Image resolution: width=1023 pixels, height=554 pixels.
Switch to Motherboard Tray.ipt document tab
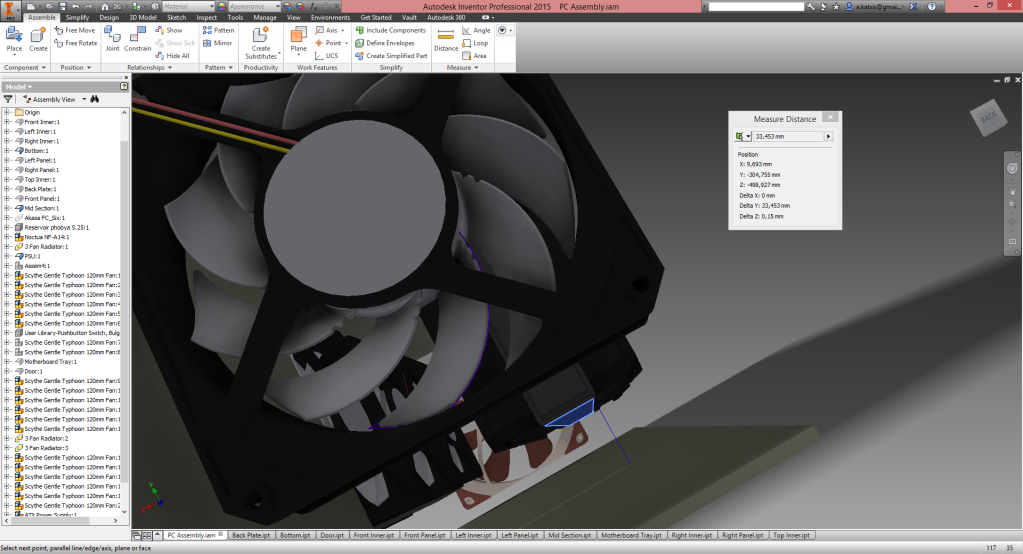click(x=631, y=535)
